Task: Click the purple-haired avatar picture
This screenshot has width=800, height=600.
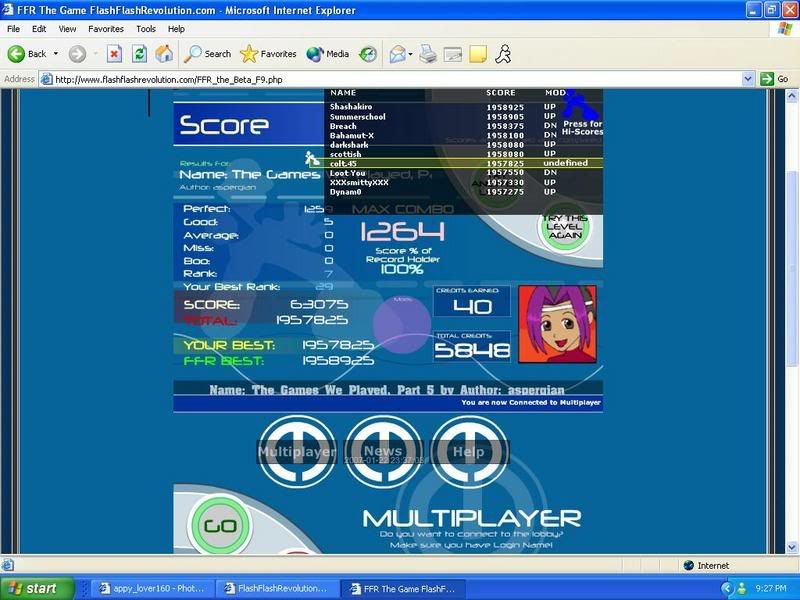Action: [557, 324]
